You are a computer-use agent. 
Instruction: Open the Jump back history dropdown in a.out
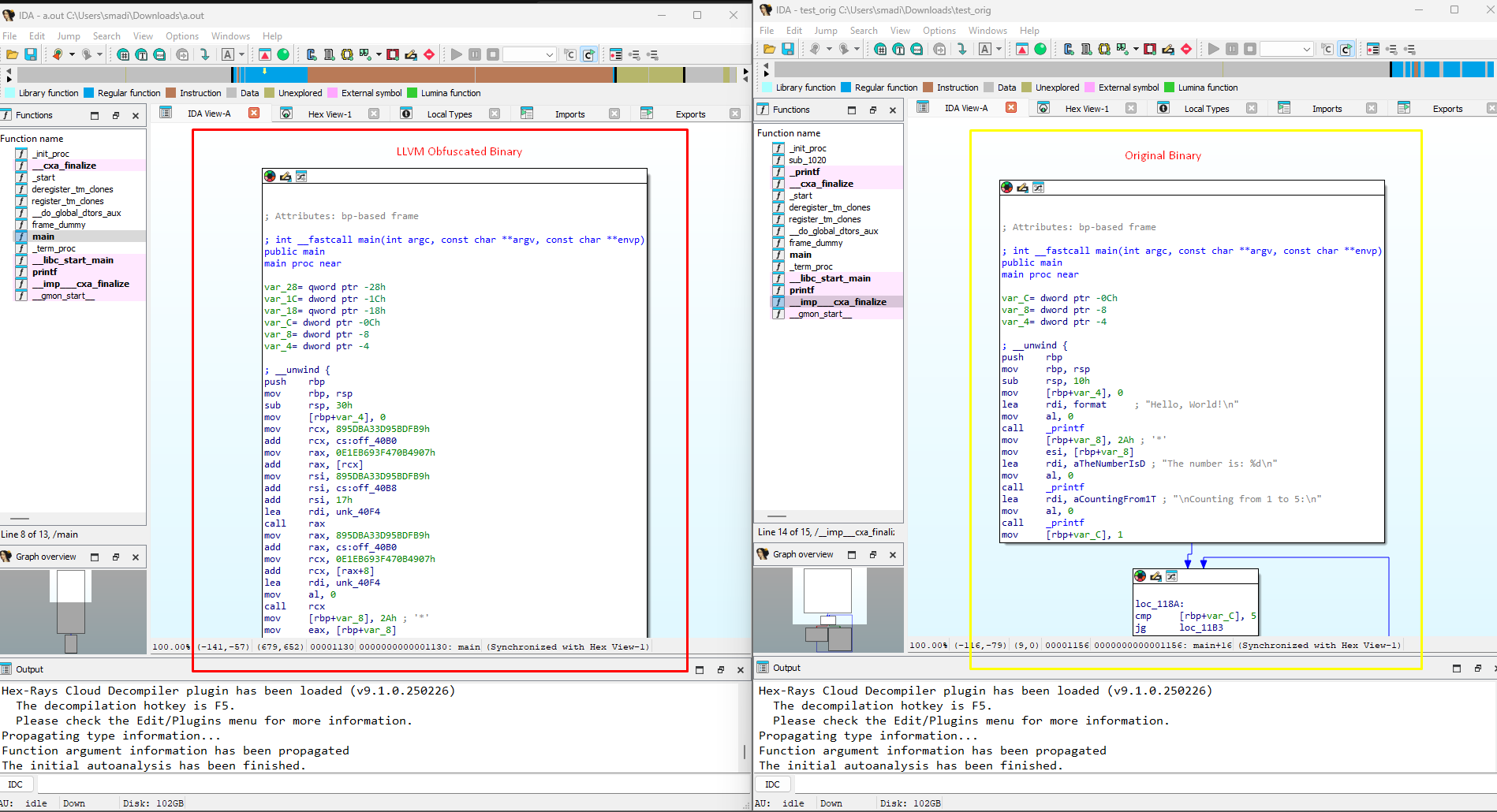(72, 54)
